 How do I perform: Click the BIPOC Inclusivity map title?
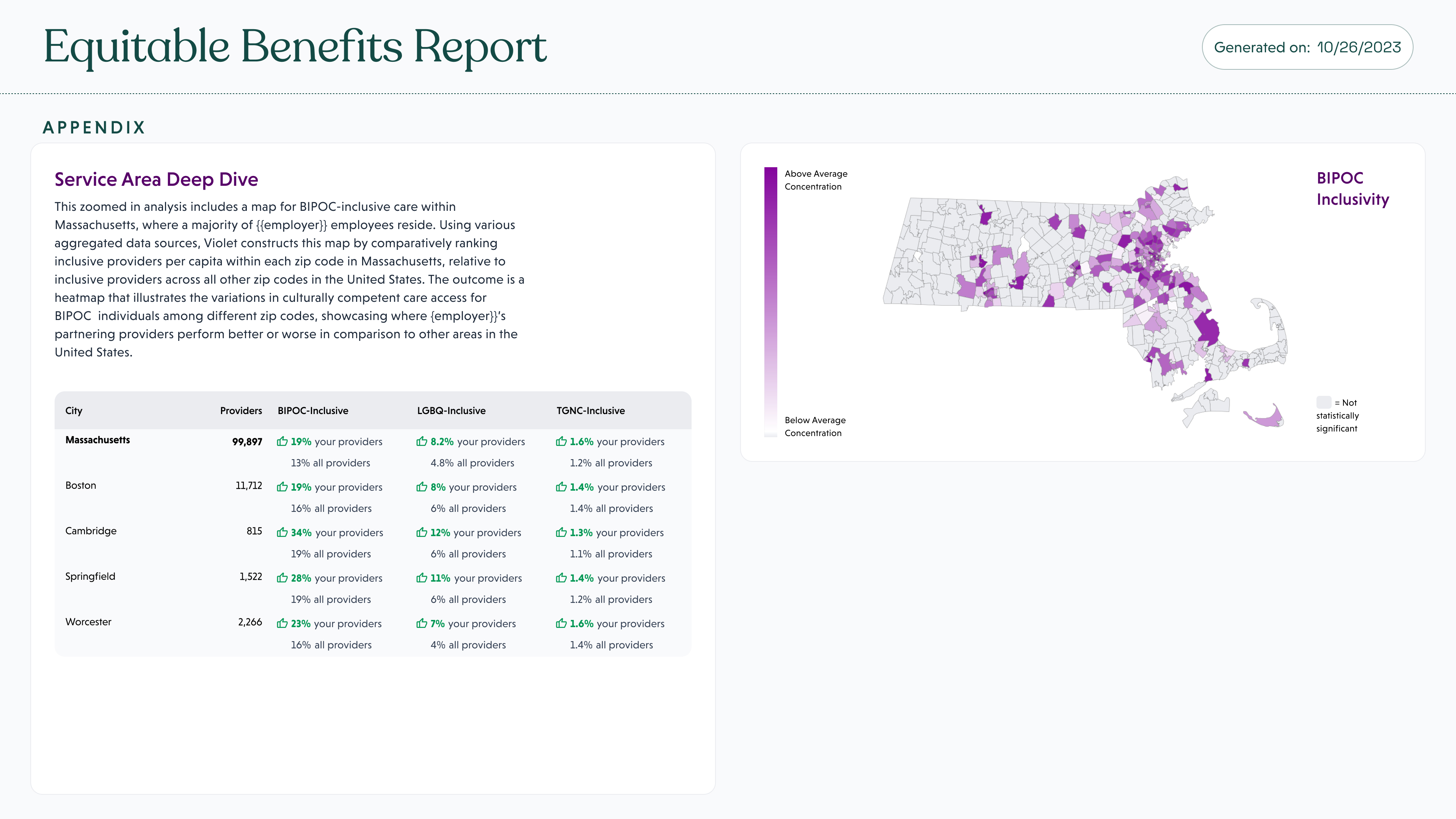click(1354, 188)
